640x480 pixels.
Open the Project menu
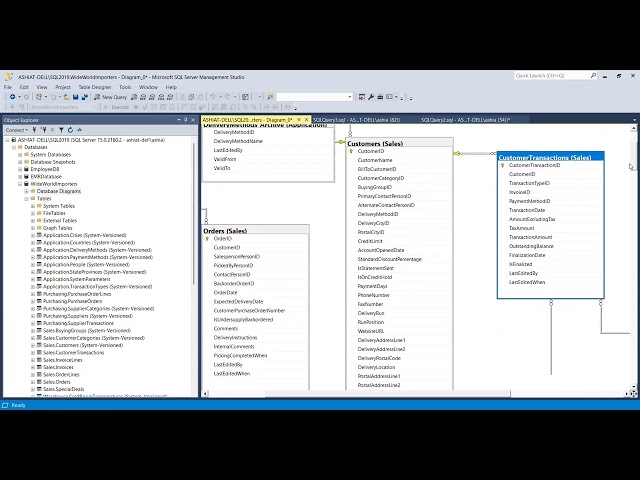pyautogui.click(x=63, y=87)
